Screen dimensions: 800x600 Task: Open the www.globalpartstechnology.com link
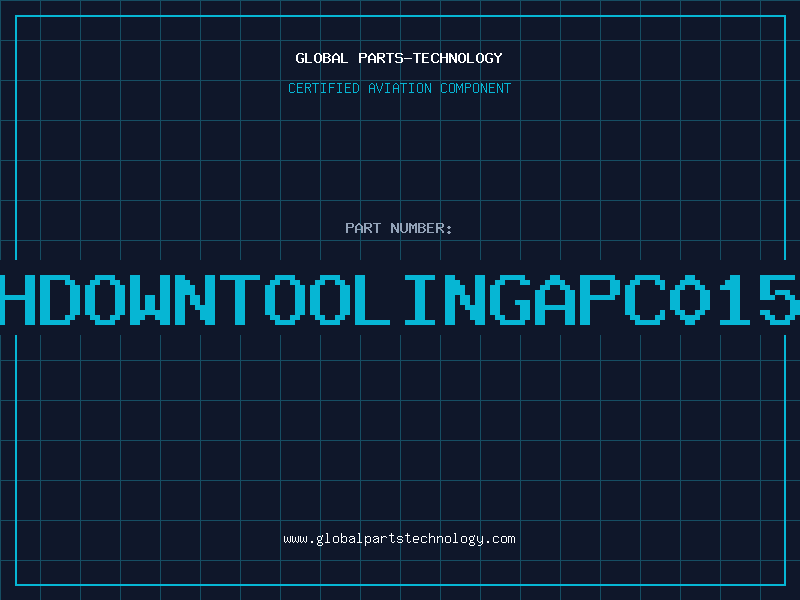[399, 539]
